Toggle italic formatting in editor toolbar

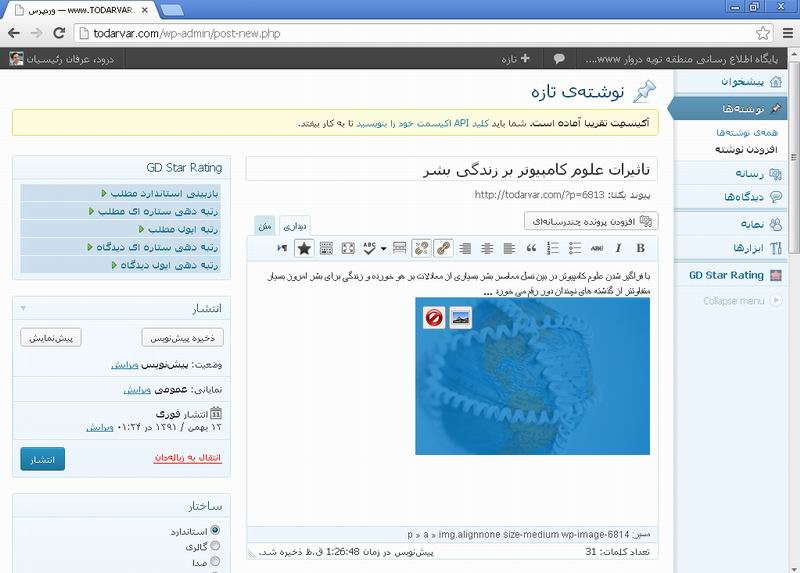(618, 248)
